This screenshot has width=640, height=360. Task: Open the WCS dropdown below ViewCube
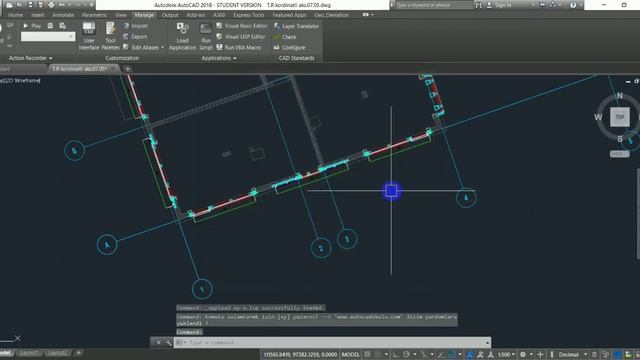pyautogui.click(x=620, y=154)
